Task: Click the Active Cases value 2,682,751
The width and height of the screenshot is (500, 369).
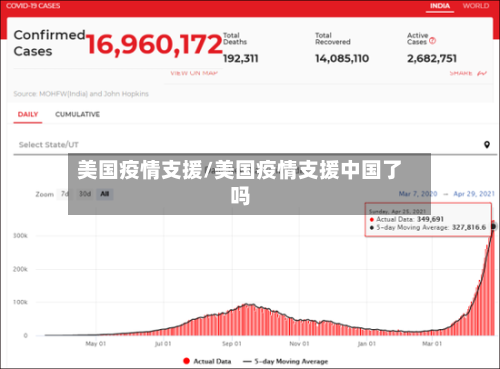Action: tap(432, 59)
